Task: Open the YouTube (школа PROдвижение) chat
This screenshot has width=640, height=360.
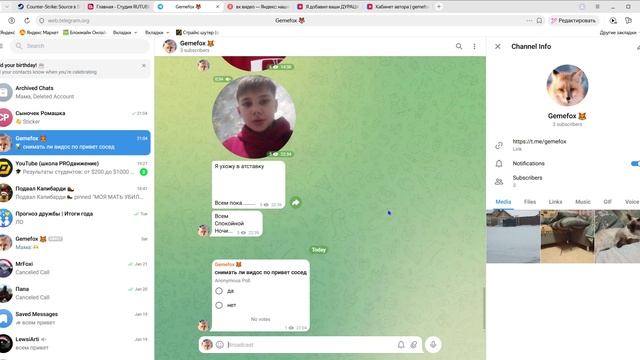Action: 75,167
